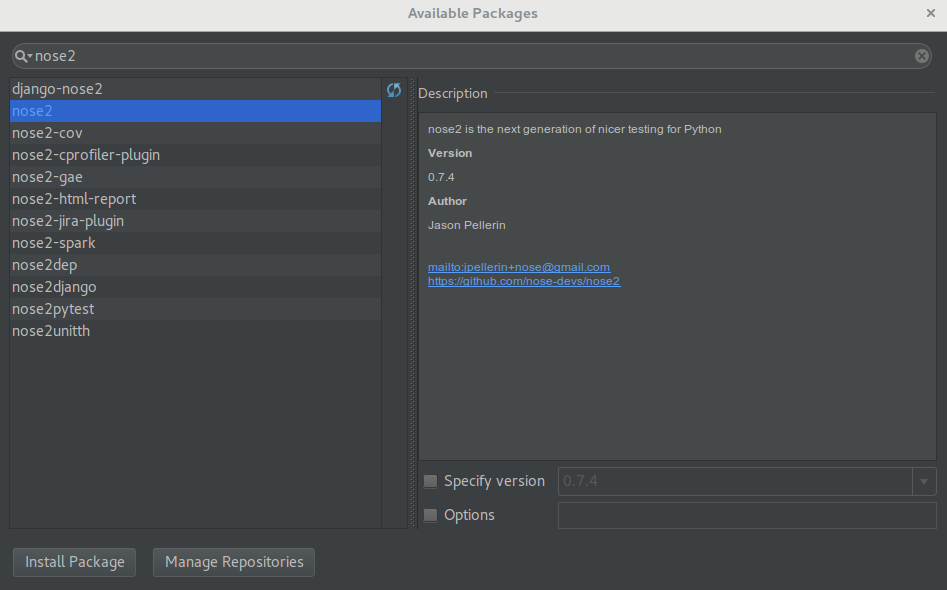The height and width of the screenshot is (590, 947).
Task: Click the nose2 search text field
Action: point(470,56)
